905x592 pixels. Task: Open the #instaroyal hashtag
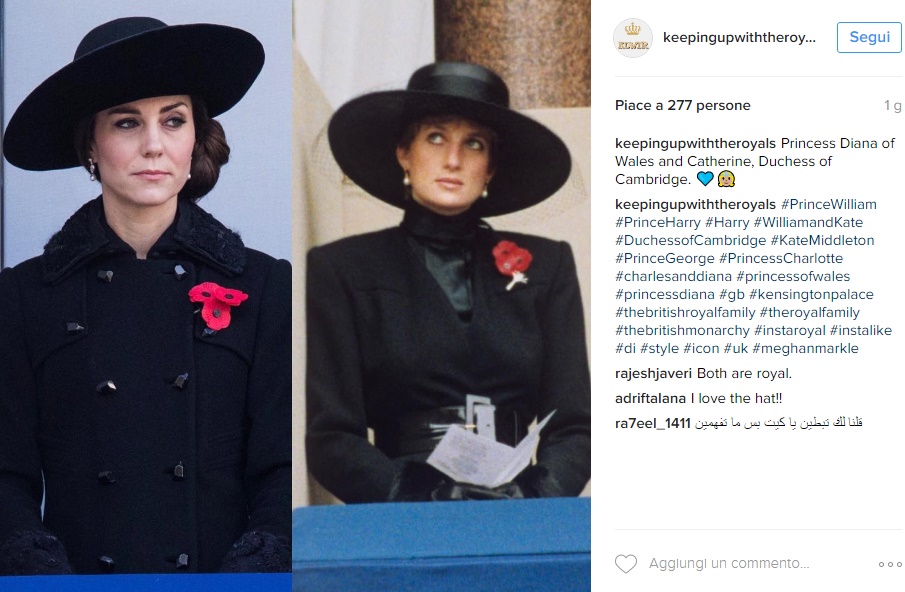click(790, 330)
